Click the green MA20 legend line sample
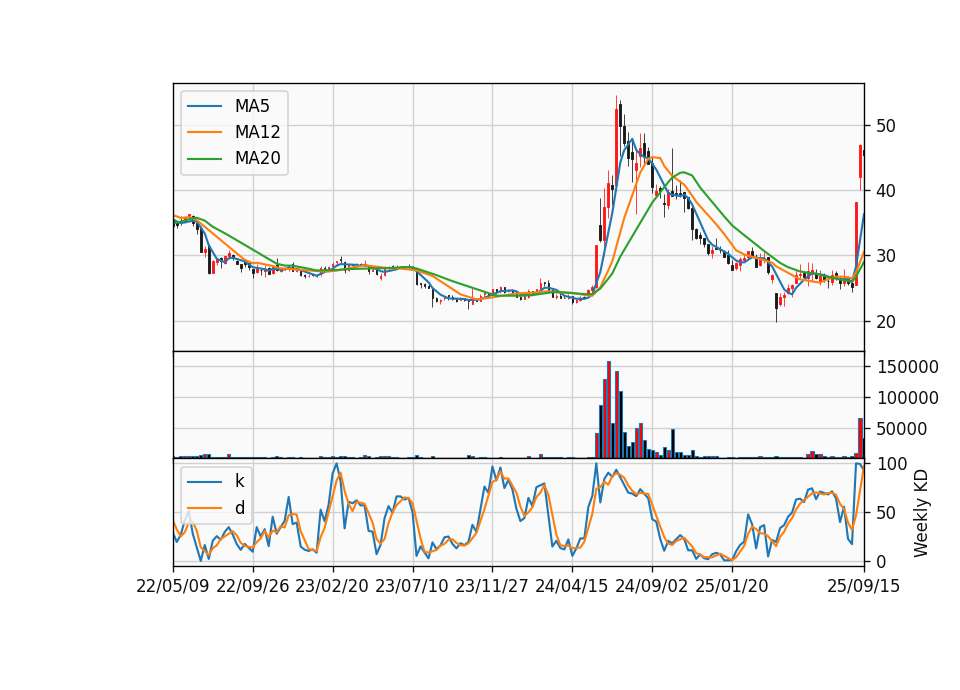The height and width of the screenshot is (690, 960). coord(204,159)
